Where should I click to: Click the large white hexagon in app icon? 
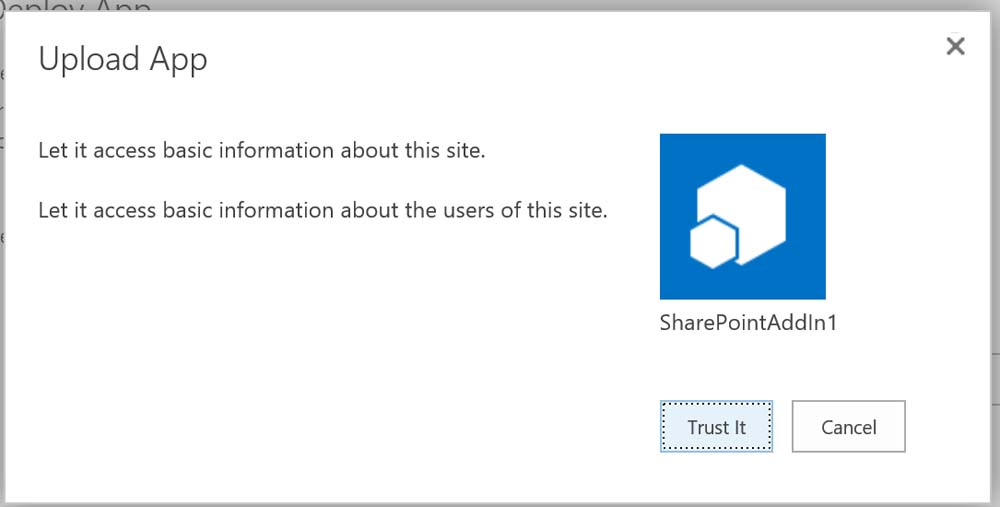pyautogui.click(x=747, y=206)
